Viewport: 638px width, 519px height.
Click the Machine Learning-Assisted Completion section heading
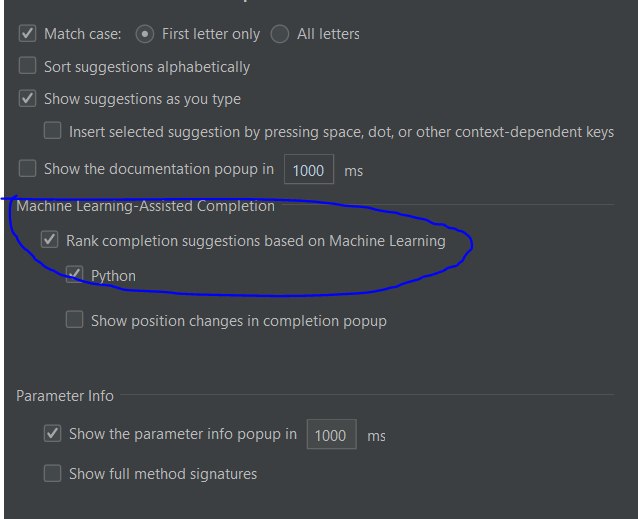coord(145,206)
